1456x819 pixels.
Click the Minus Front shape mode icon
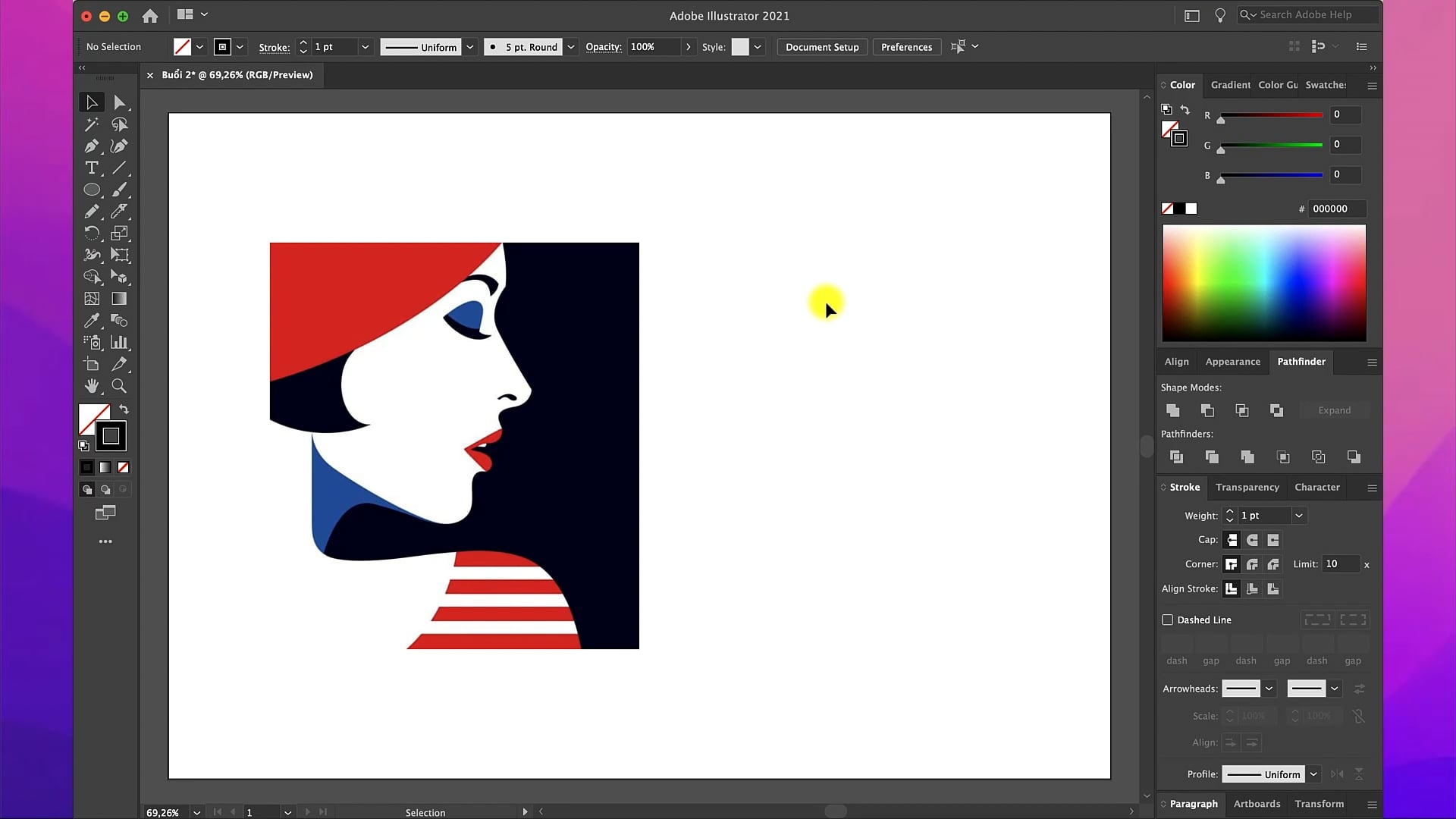point(1207,410)
